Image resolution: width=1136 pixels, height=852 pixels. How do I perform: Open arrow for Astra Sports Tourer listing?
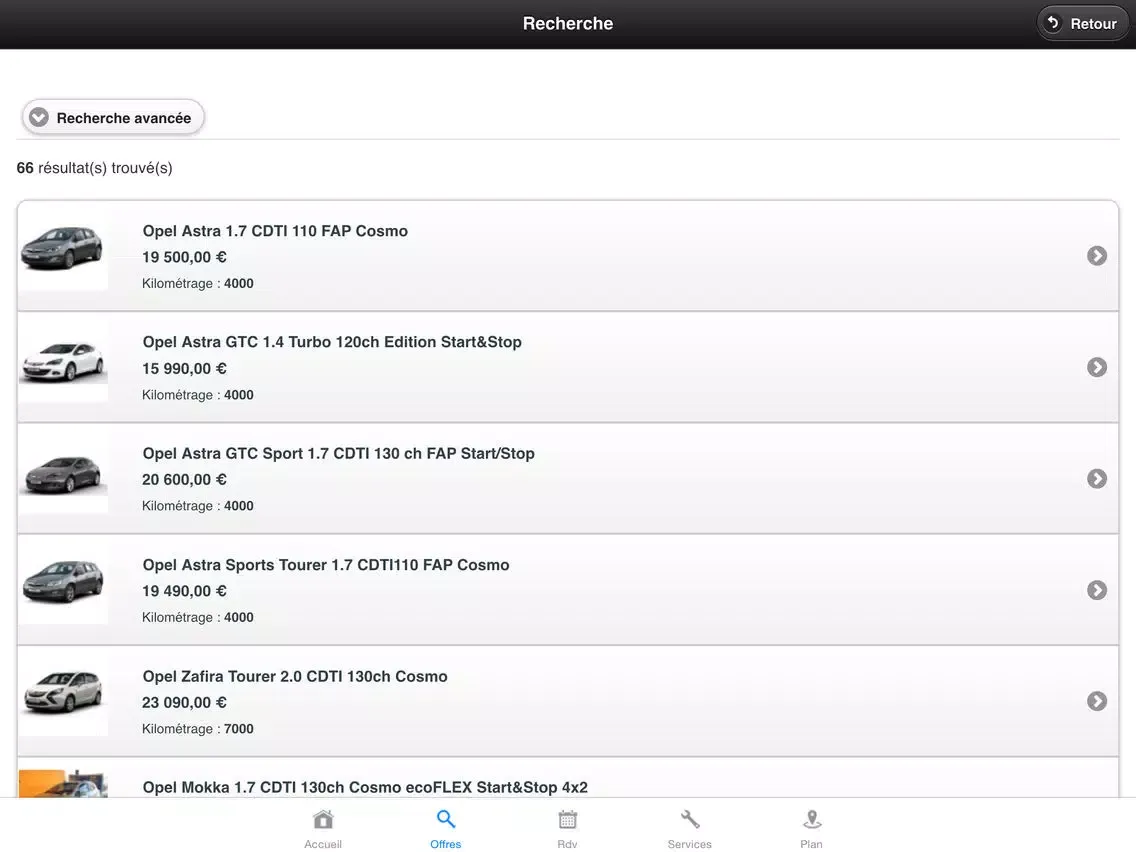tap(1097, 590)
